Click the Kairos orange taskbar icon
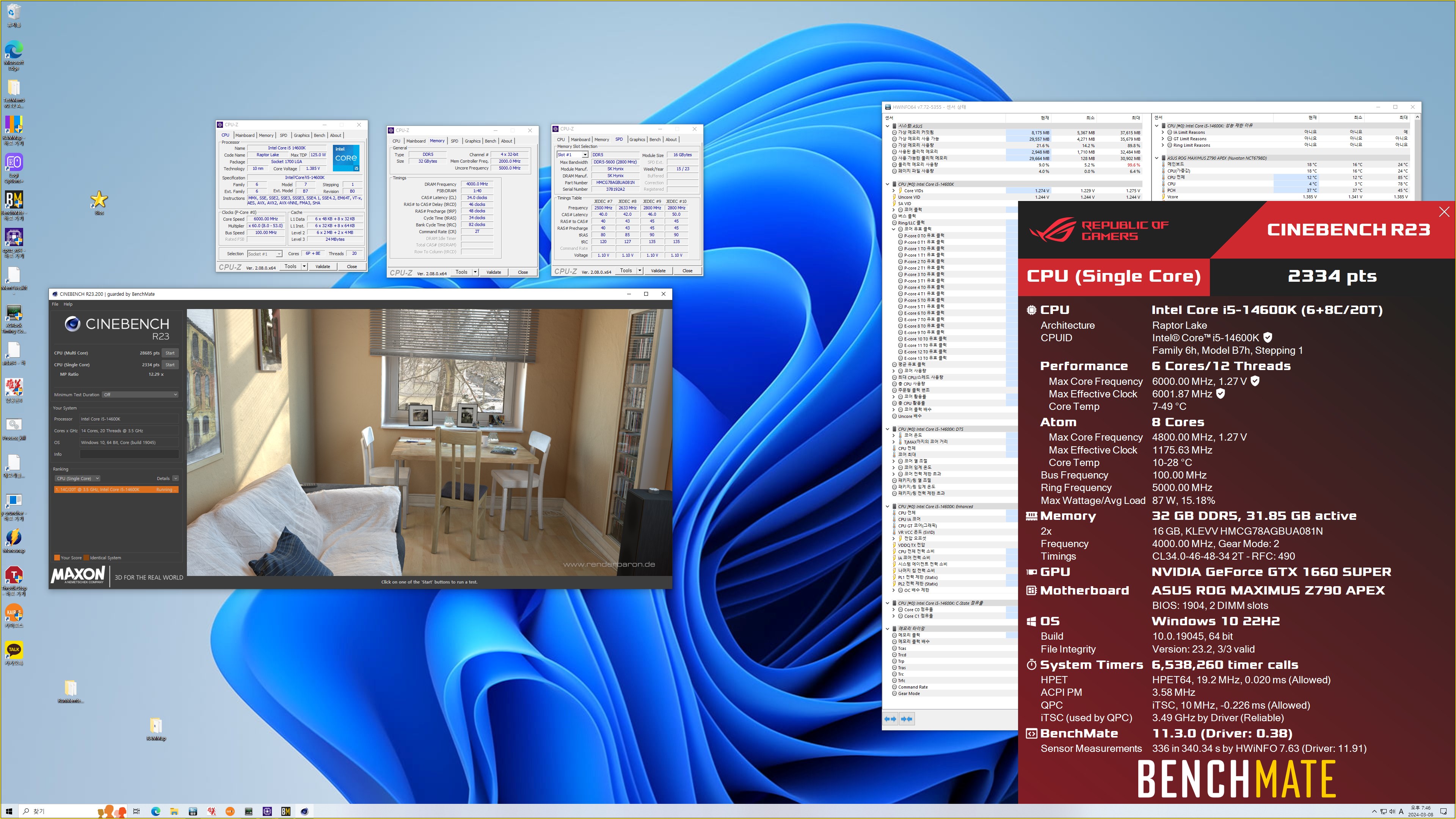The height and width of the screenshot is (819, 1456). 230,811
